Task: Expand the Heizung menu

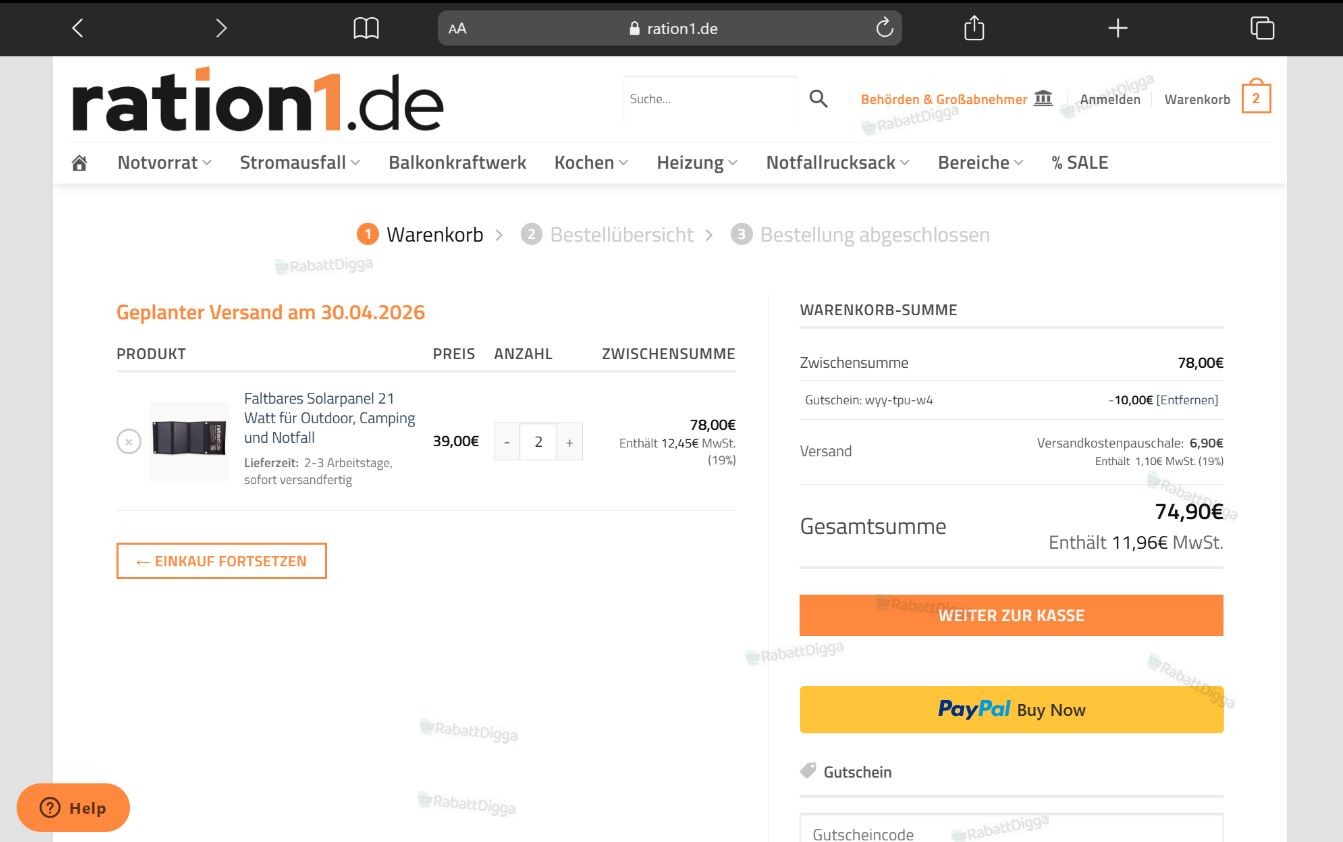Action: coord(697,163)
